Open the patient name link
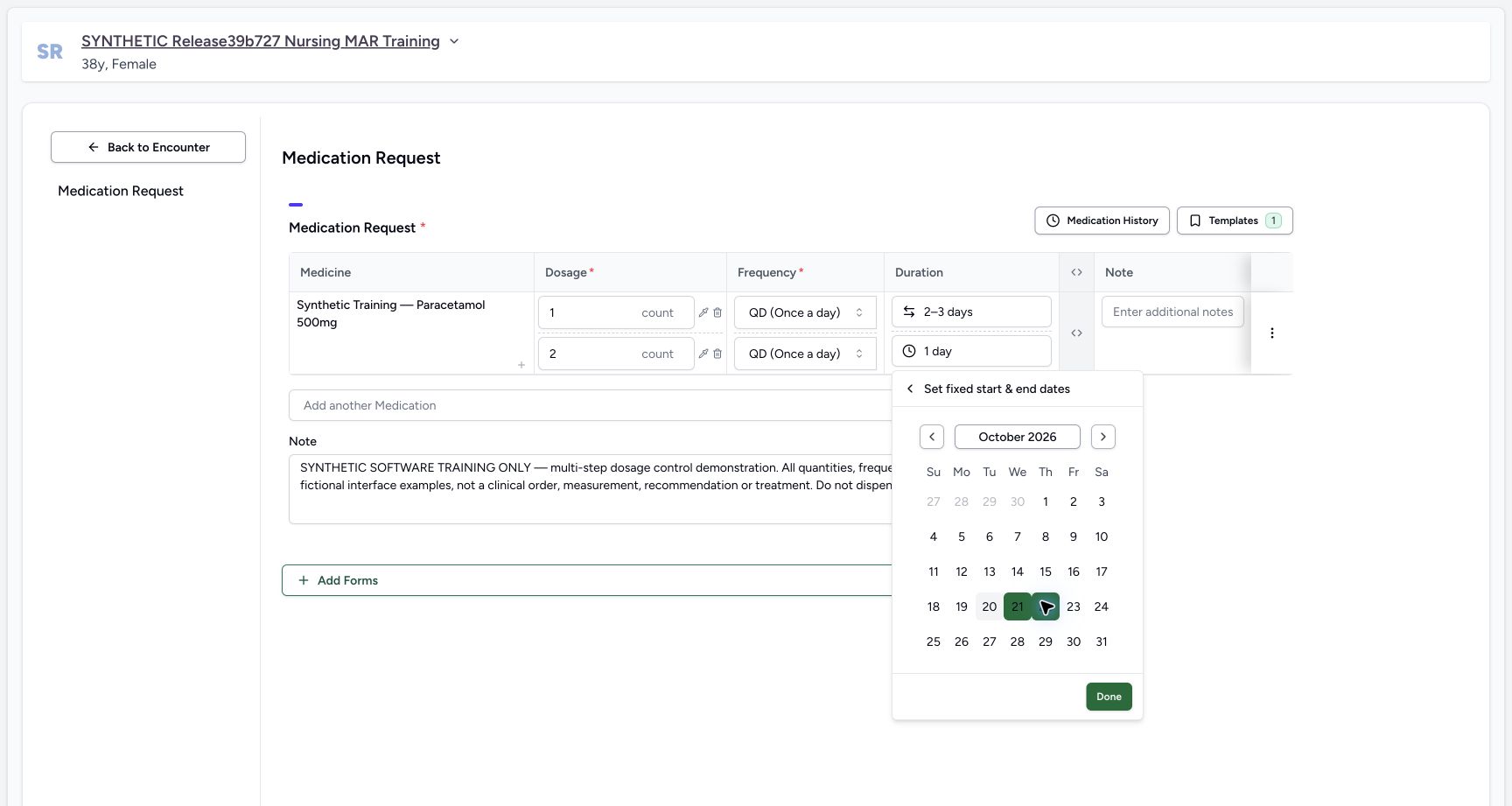The image size is (1512, 806). (261, 41)
